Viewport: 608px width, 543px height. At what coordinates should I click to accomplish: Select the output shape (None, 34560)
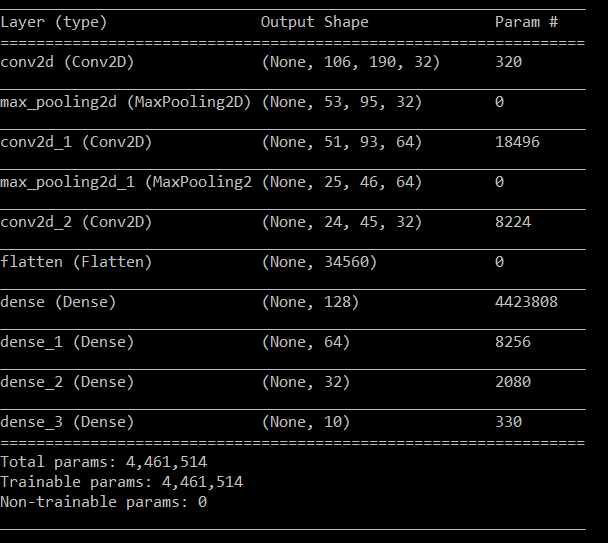coord(320,262)
